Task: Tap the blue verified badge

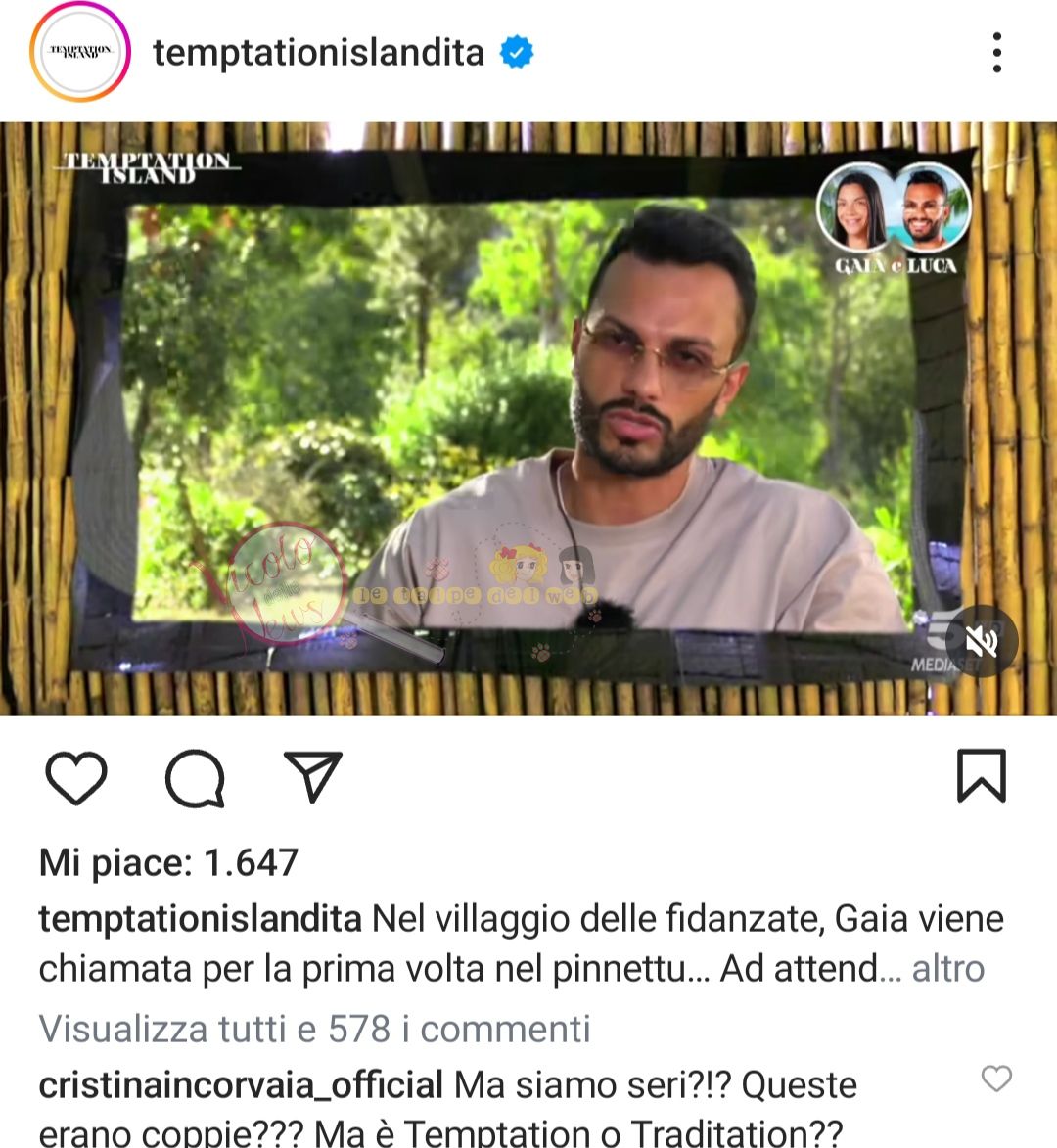Action: point(517,53)
